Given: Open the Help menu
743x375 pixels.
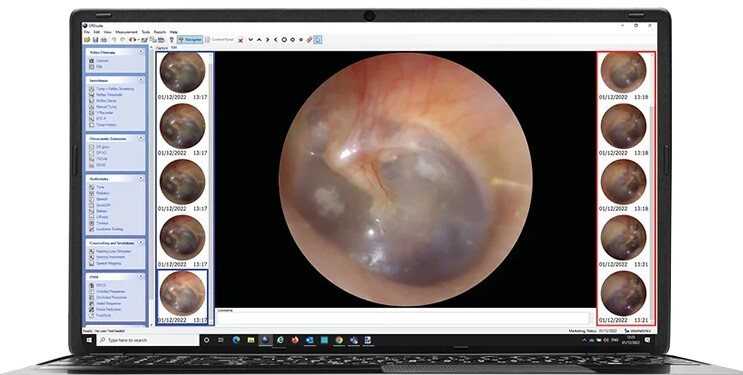Looking at the screenshot, I should (x=174, y=32).
